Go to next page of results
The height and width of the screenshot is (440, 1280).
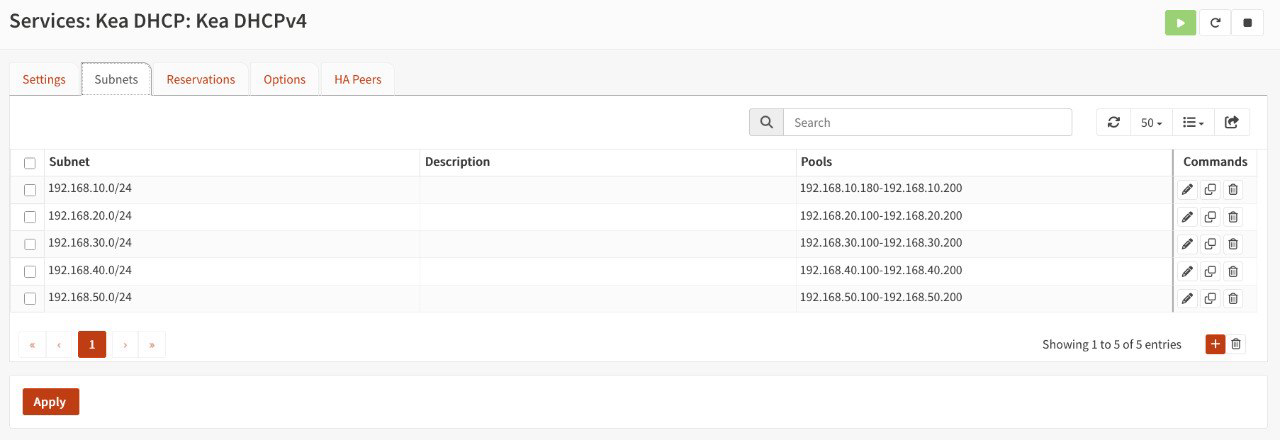tap(125, 345)
